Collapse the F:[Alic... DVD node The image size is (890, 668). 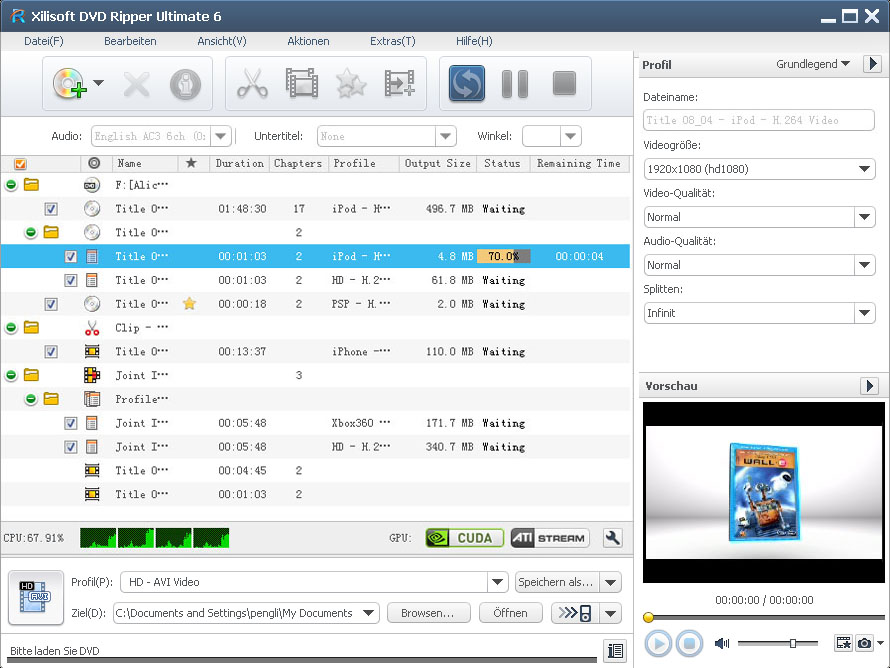tap(11, 185)
